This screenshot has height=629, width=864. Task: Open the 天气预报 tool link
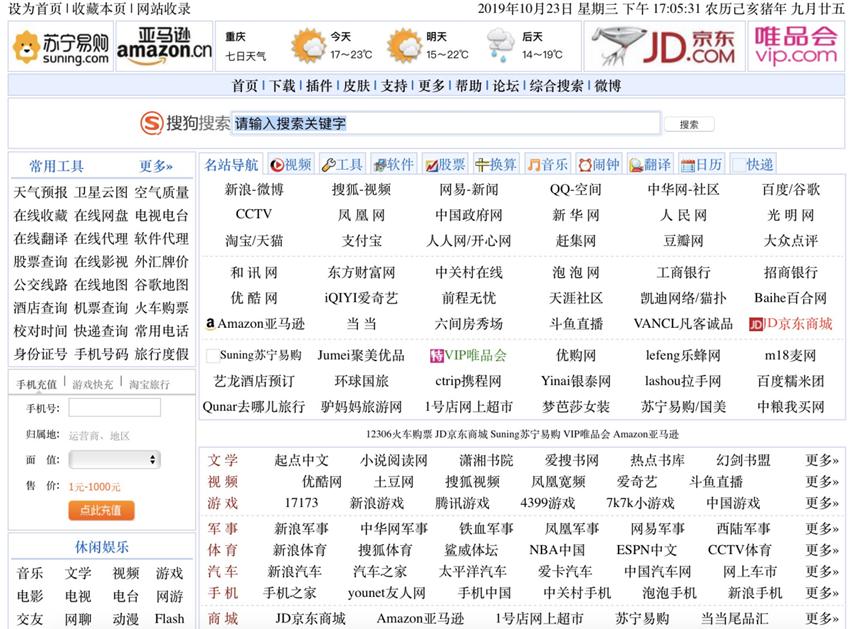40,192
